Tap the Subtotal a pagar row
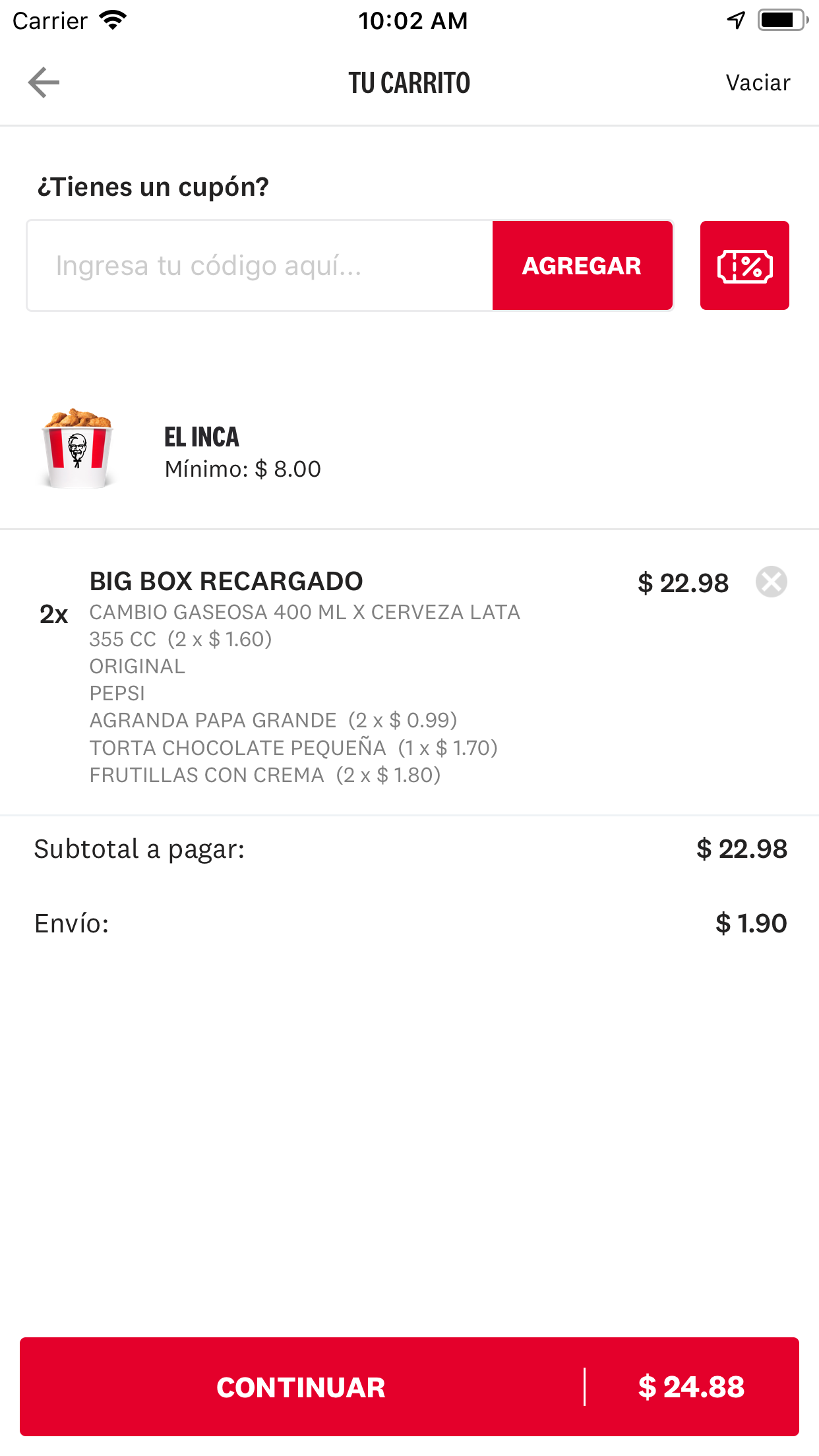This screenshot has height=1456, width=819. coord(409,849)
